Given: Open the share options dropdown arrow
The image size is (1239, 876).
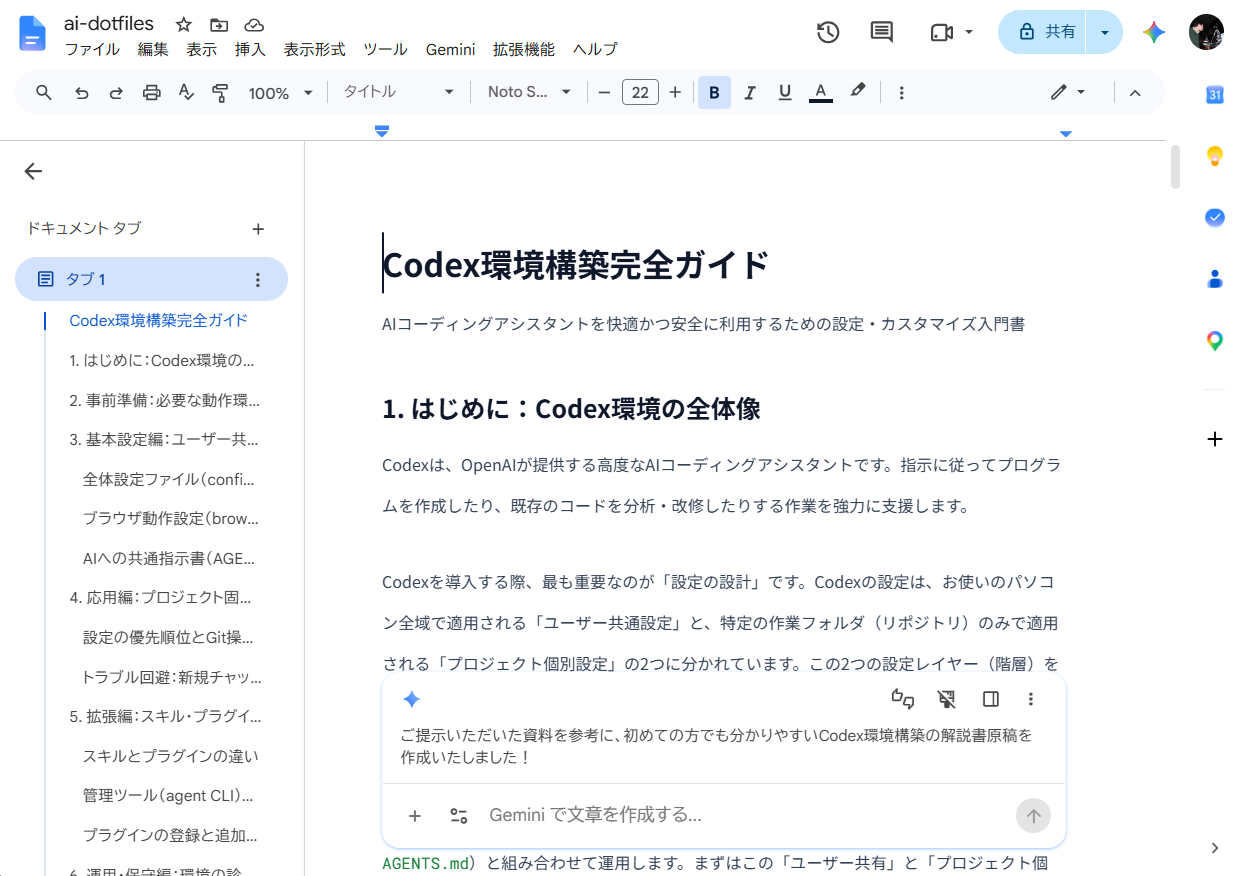Looking at the screenshot, I should click(1104, 32).
